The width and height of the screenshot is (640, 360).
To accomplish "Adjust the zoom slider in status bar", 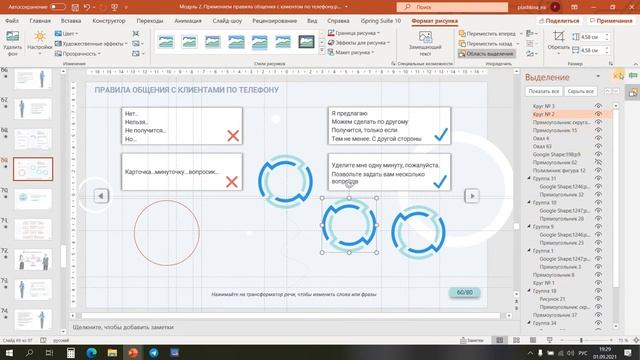I will pyautogui.click(x=581, y=340).
